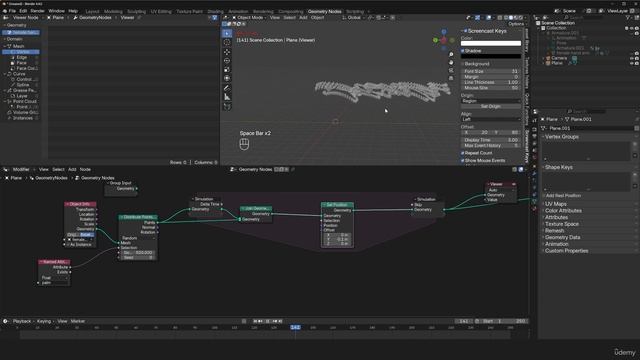Click the perspective/orthographic grid icon in viewport

click(x=451, y=78)
